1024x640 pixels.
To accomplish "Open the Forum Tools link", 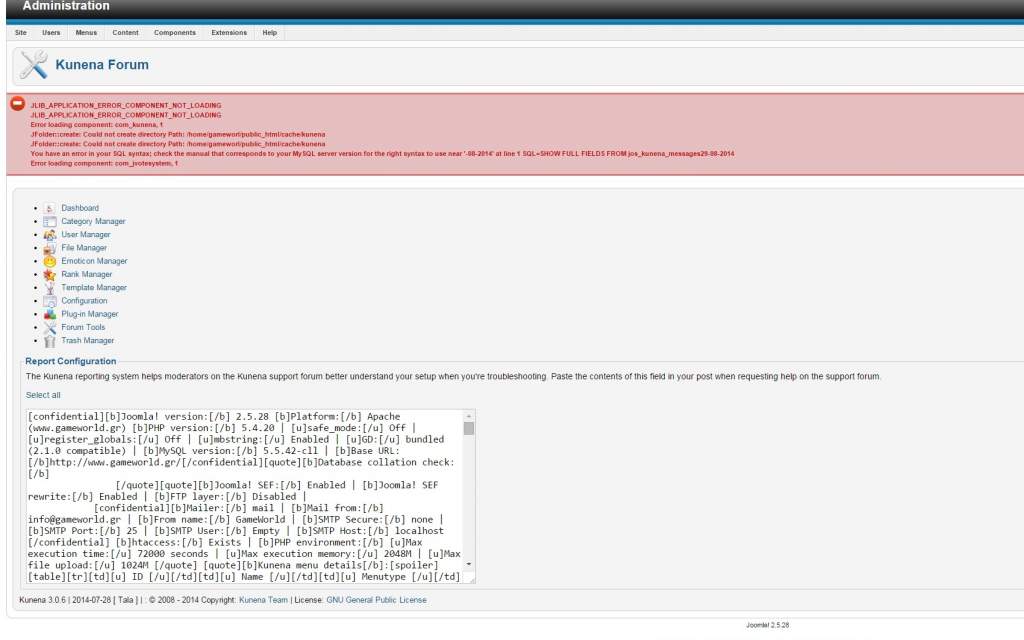I will pos(83,327).
